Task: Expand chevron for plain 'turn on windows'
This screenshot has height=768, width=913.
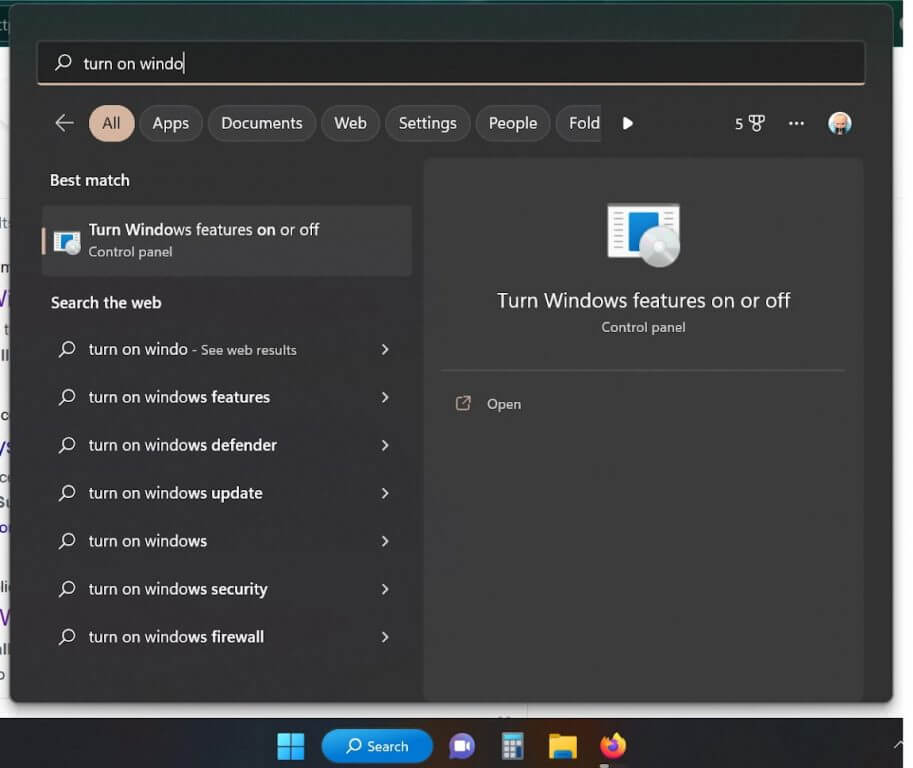Action: click(x=385, y=541)
